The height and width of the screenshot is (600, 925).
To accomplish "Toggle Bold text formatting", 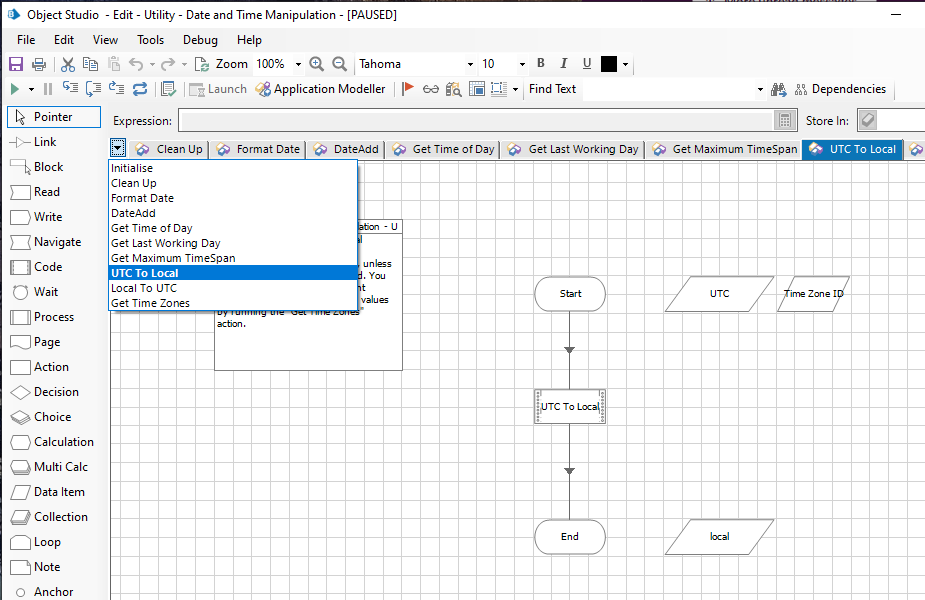I will click(541, 64).
